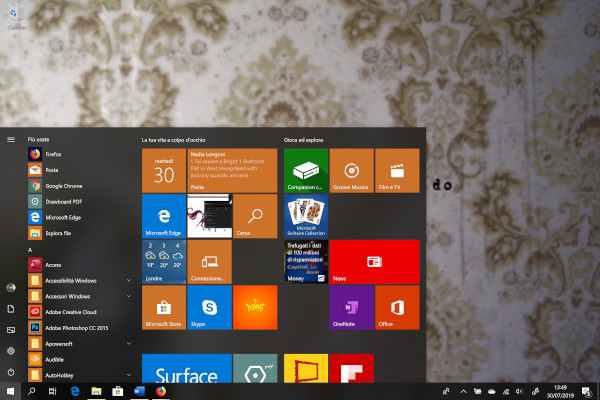Open the Skype tile

pos(209,307)
